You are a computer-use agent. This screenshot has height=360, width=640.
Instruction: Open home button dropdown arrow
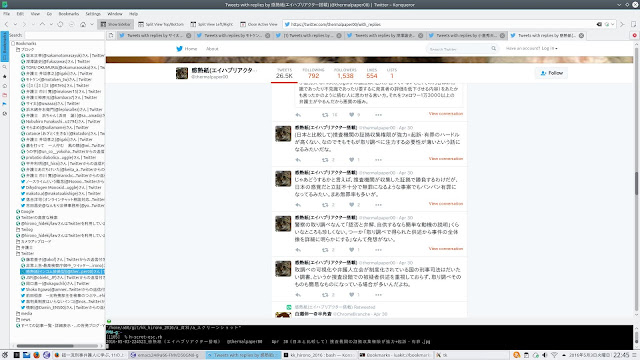[92, 24]
